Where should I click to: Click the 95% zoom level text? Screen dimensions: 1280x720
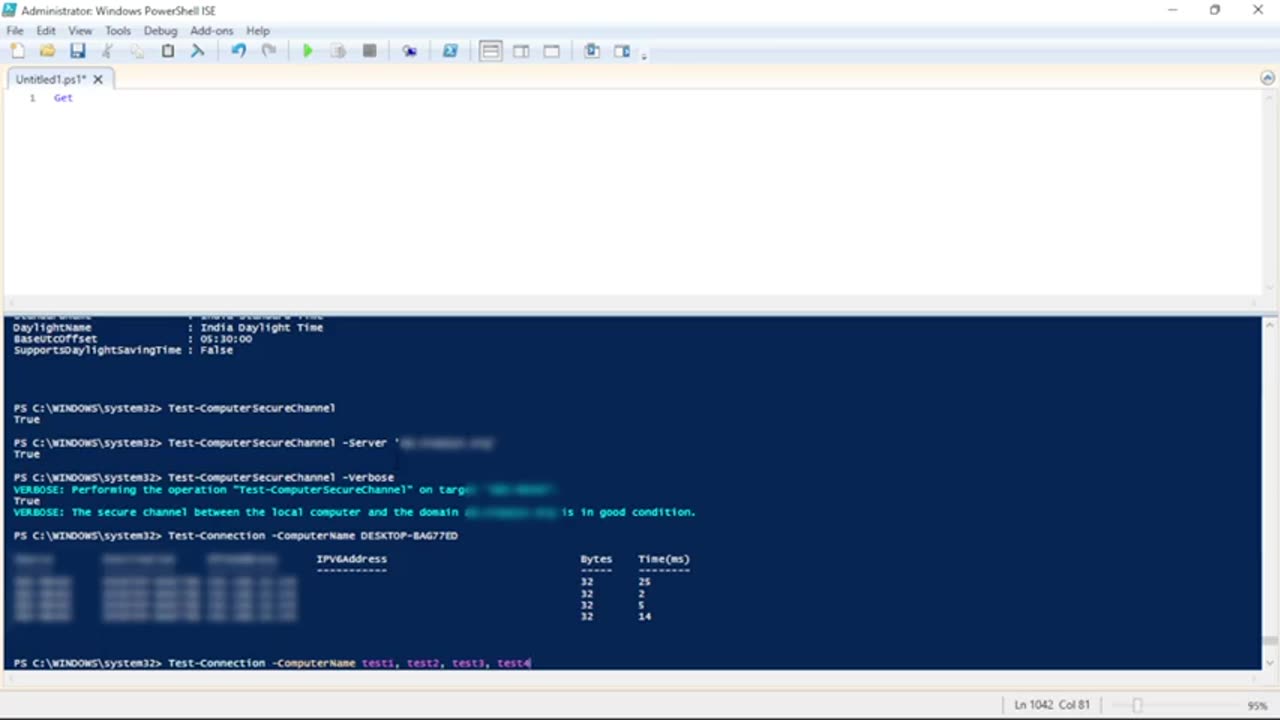pyautogui.click(x=1257, y=705)
